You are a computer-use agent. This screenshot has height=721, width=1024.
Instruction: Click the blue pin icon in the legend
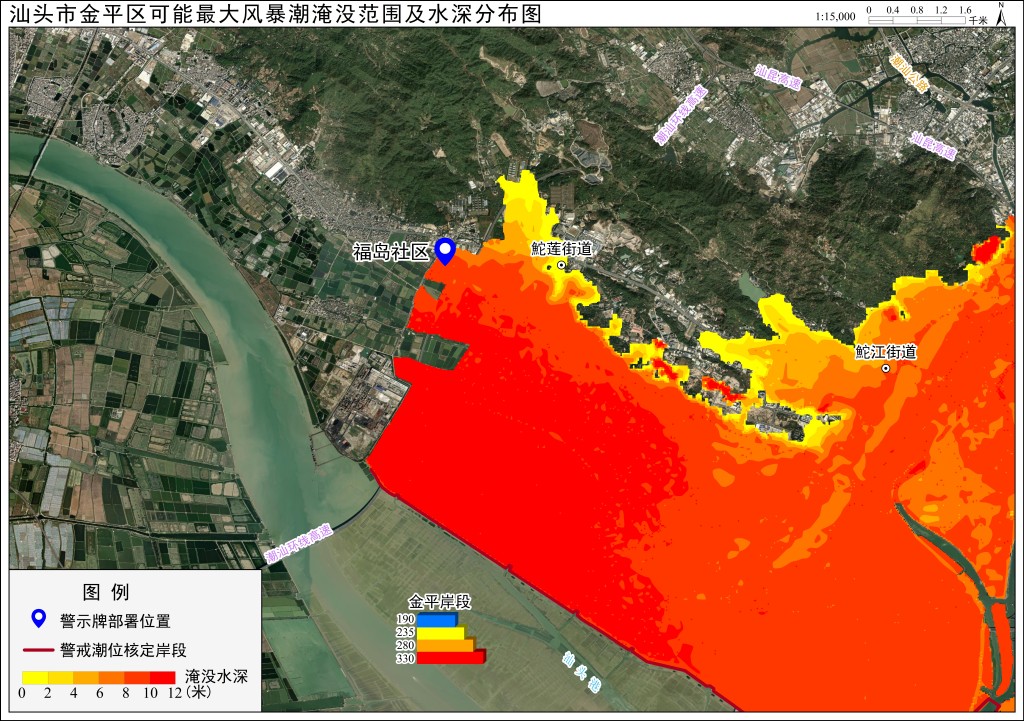(x=39, y=618)
